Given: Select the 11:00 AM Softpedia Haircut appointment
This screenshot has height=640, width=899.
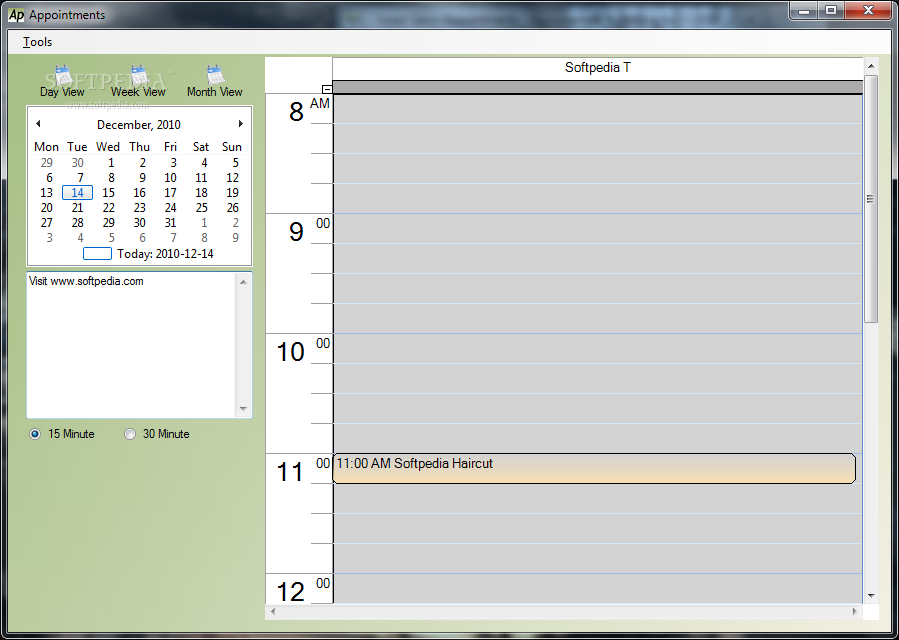Looking at the screenshot, I should pyautogui.click(x=594, y=469).
